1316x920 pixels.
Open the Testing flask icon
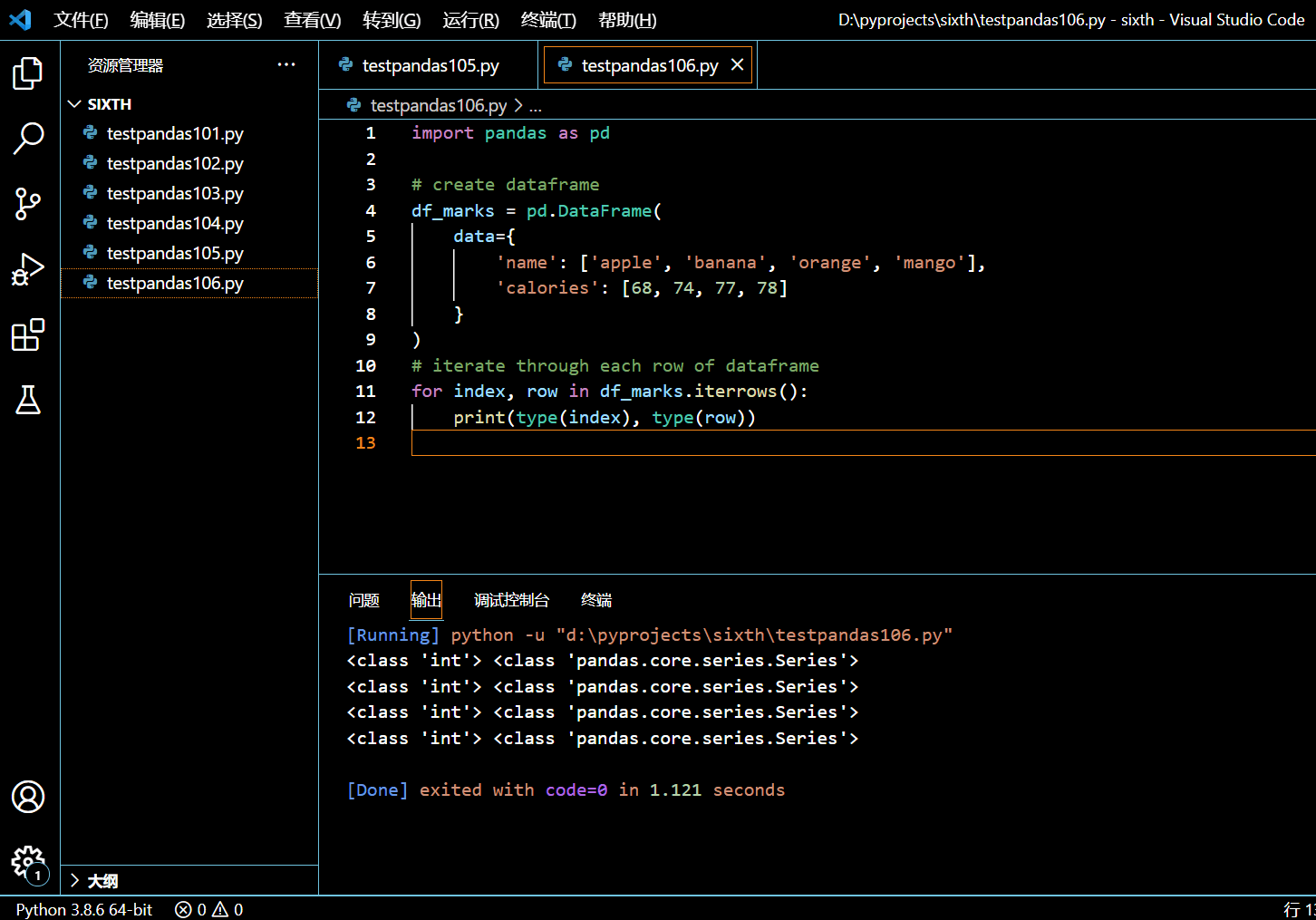[x=28, y=400]
